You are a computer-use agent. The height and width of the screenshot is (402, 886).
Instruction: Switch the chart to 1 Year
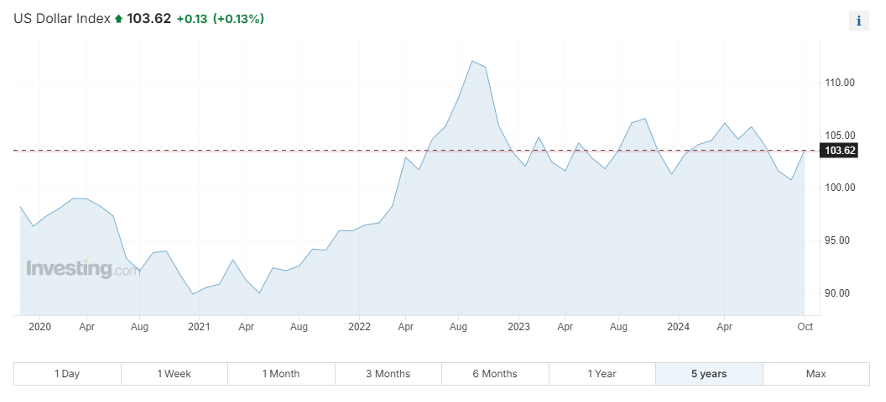(602, 374)
